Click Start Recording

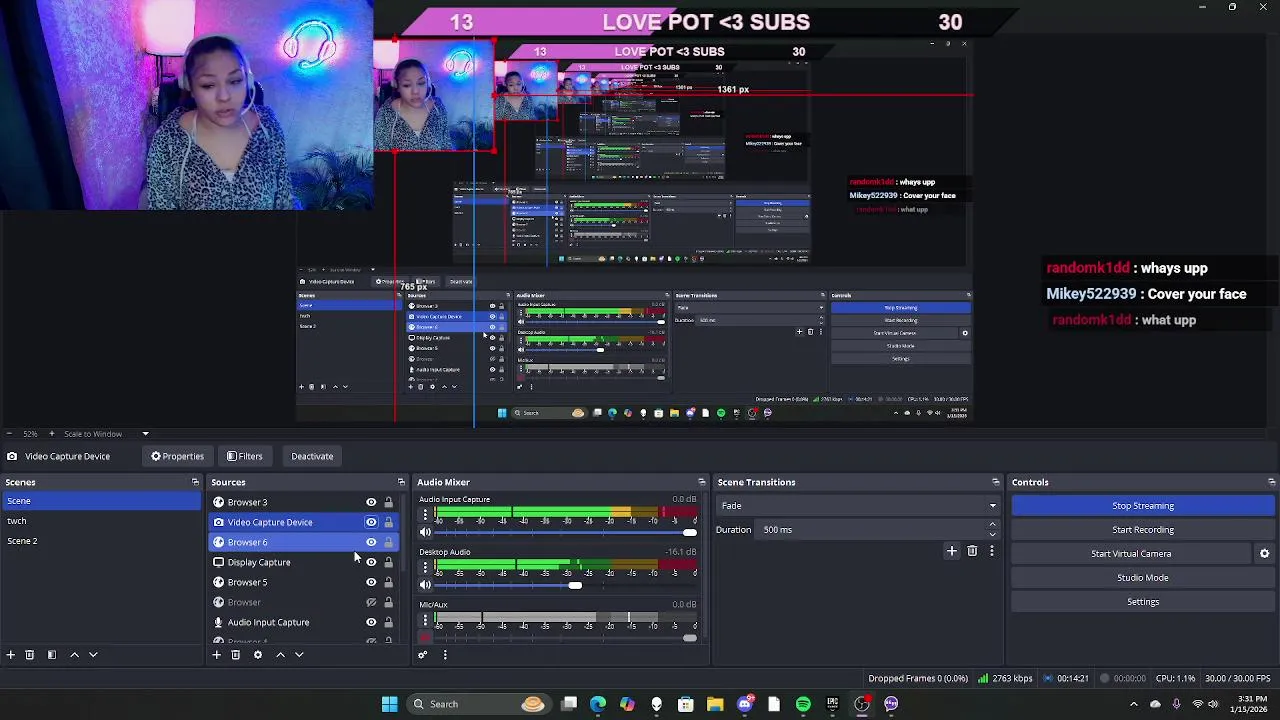pyautogui.click(x=1143, y=530)
